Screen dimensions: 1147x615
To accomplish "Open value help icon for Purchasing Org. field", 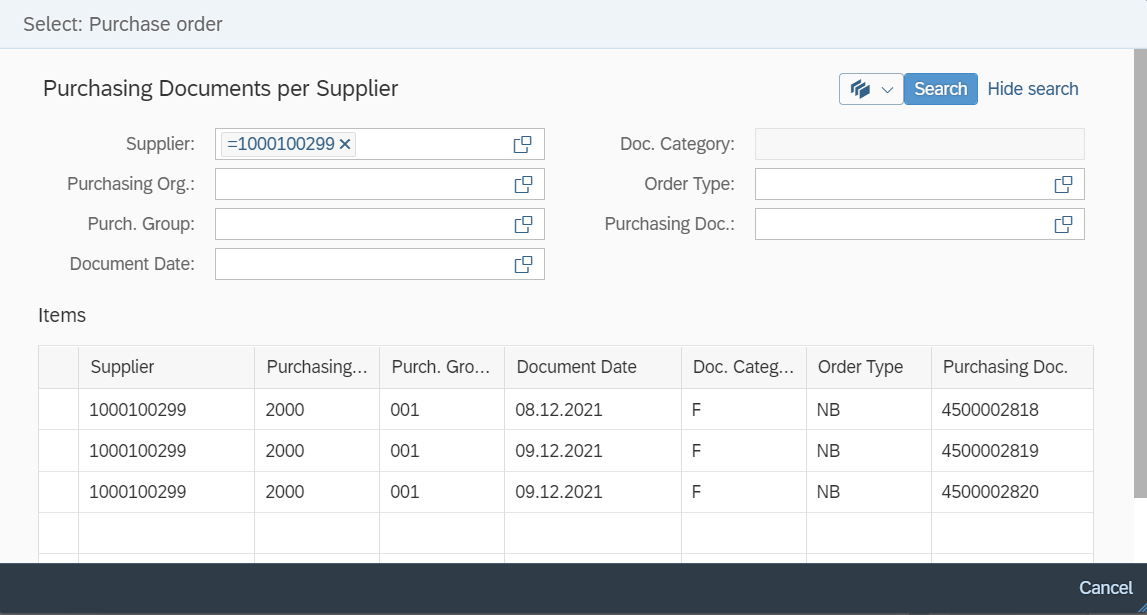I will pyautogui.click(x=522, y=185).
